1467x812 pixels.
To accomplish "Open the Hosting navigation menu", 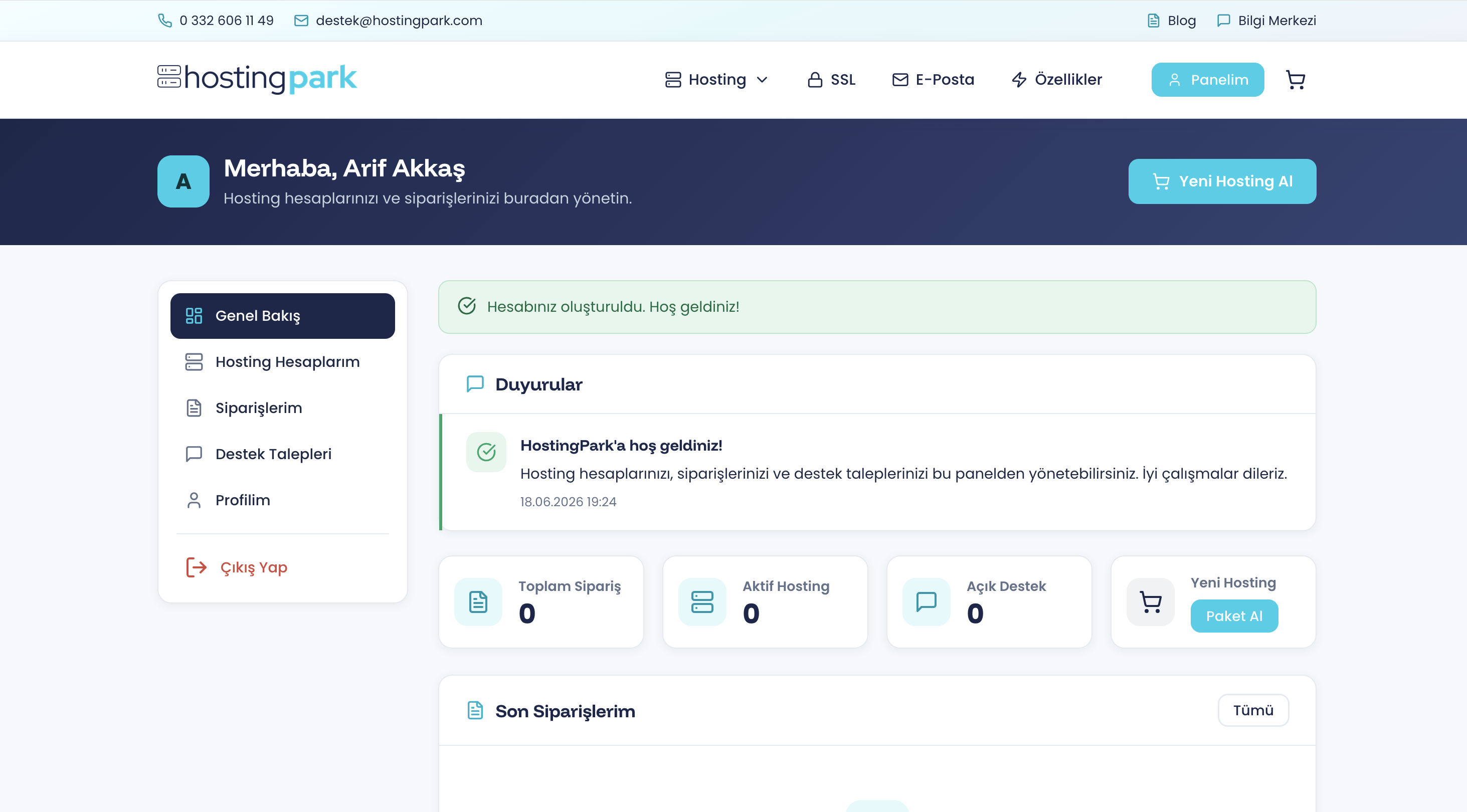I will click(717, 80).
